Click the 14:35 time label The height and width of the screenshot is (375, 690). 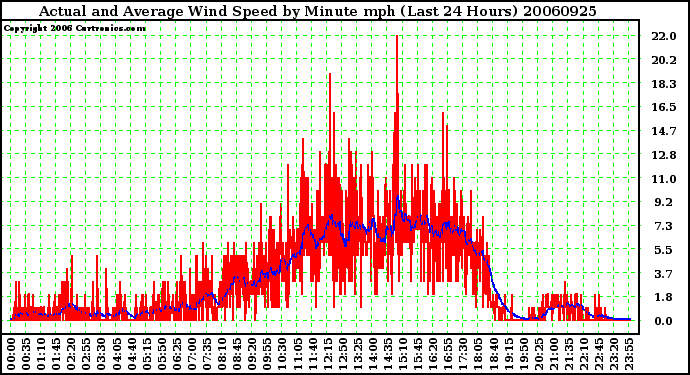(x=387, y=354)
